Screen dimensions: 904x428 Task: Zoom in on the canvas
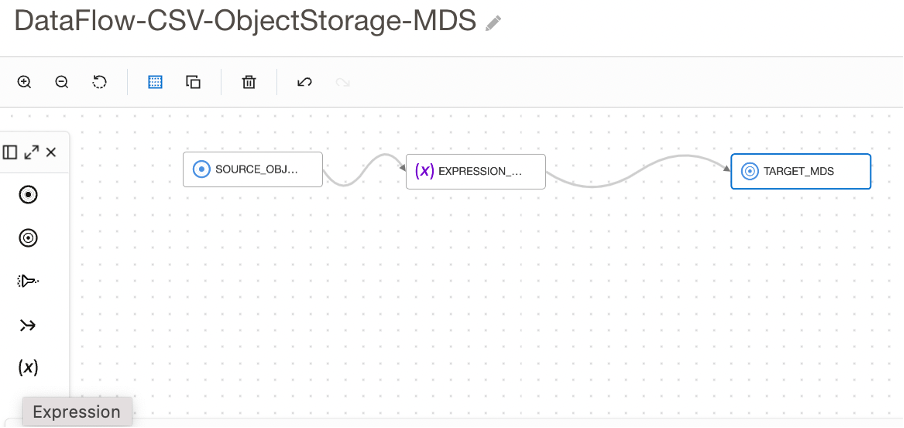25,82
